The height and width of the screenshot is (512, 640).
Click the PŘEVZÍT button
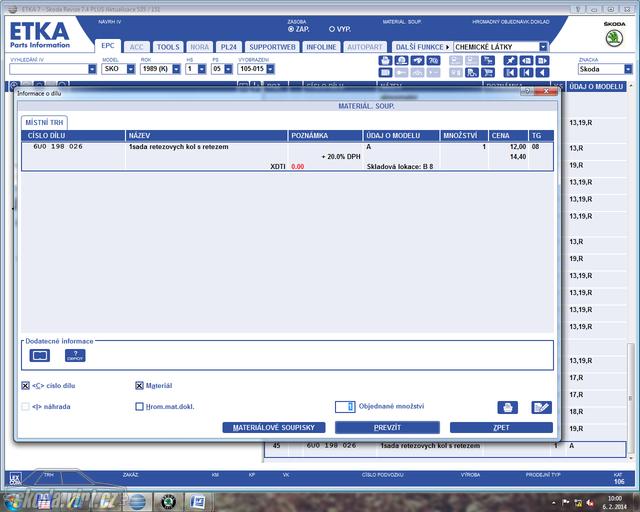tap(387, 427)
